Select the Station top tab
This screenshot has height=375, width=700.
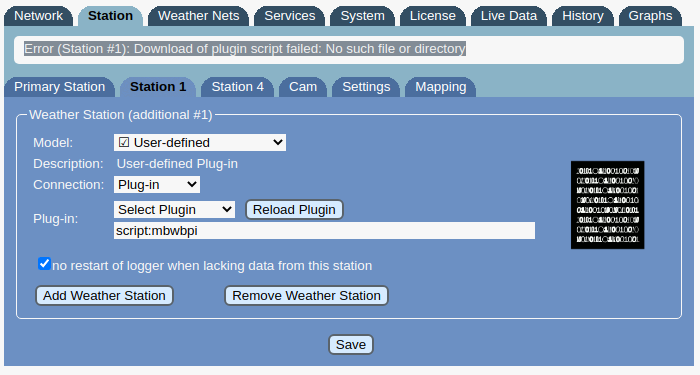(x=110, y=16)
